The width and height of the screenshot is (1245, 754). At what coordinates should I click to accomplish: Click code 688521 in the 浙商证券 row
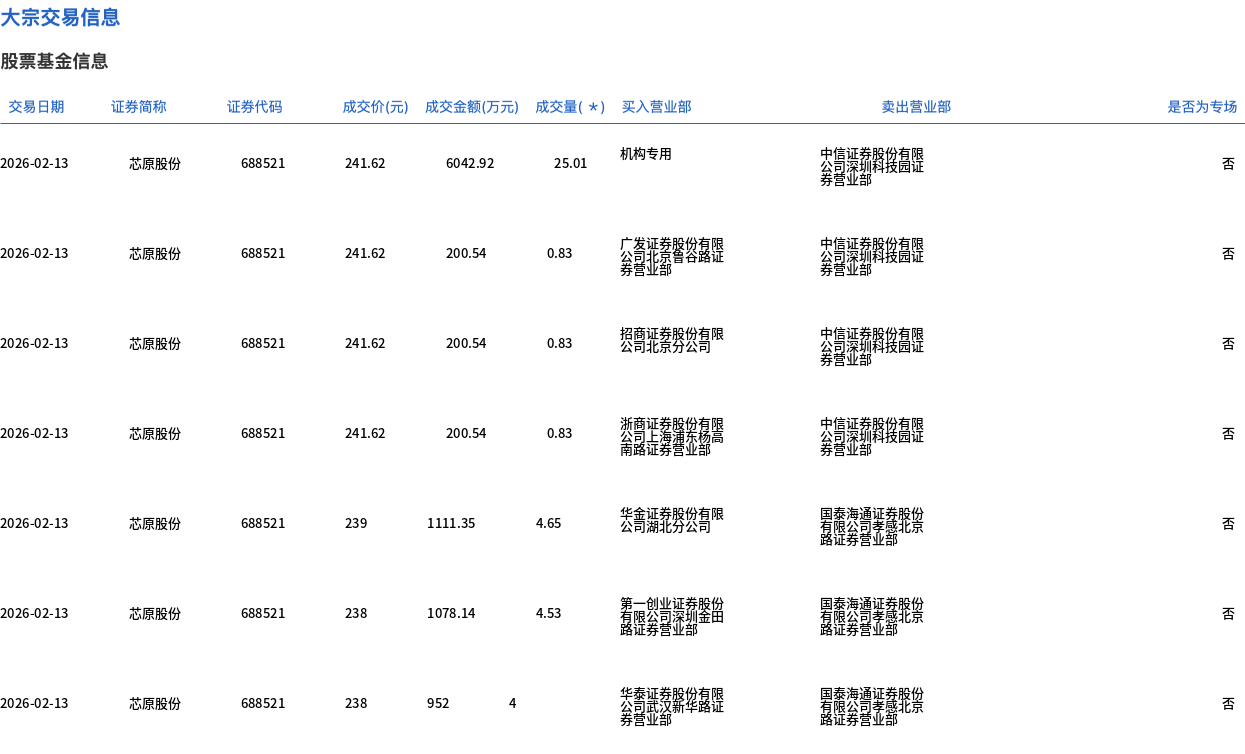263,433
